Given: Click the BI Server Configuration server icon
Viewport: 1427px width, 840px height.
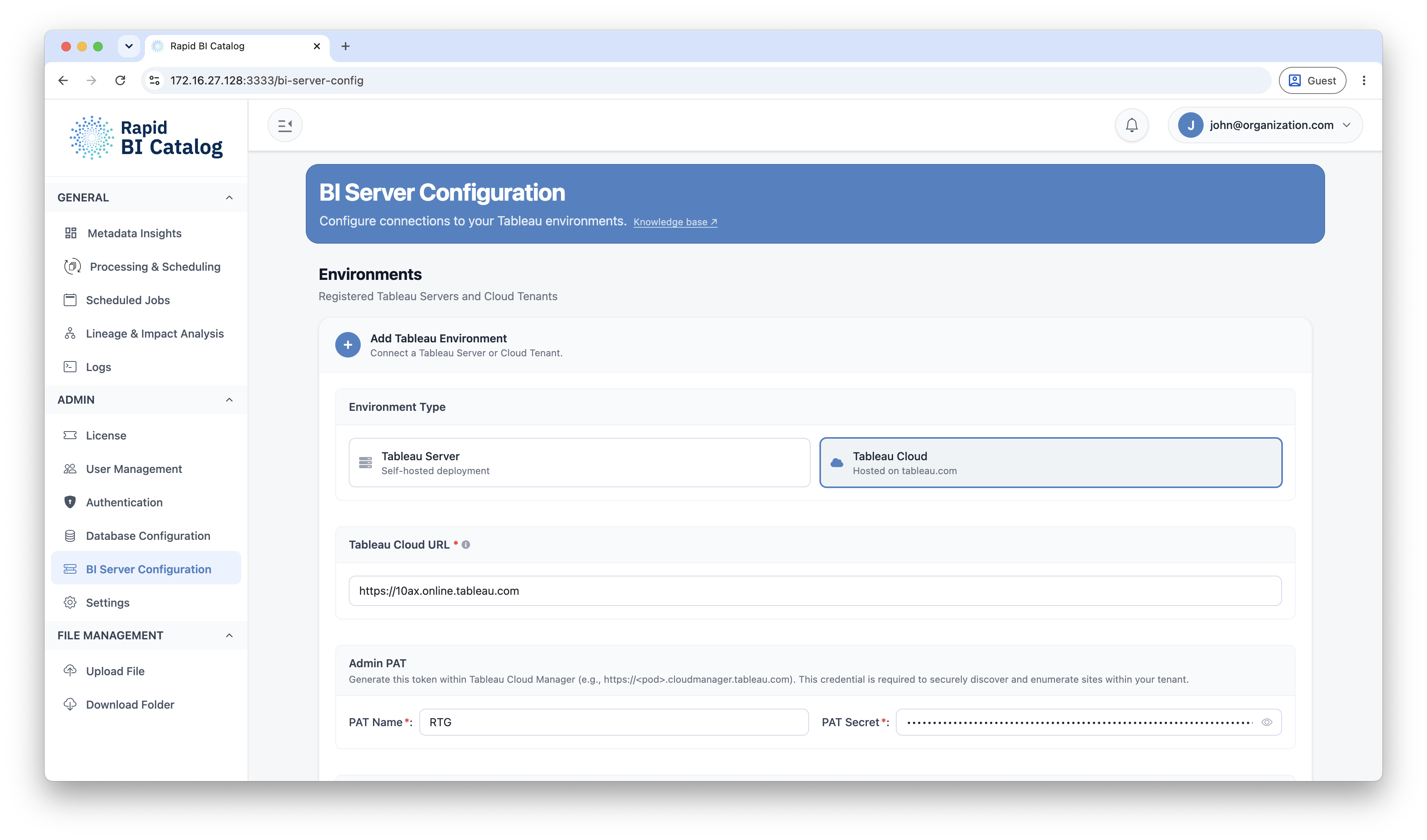Looking at the screenshot, I should click(x=70, y=569).
